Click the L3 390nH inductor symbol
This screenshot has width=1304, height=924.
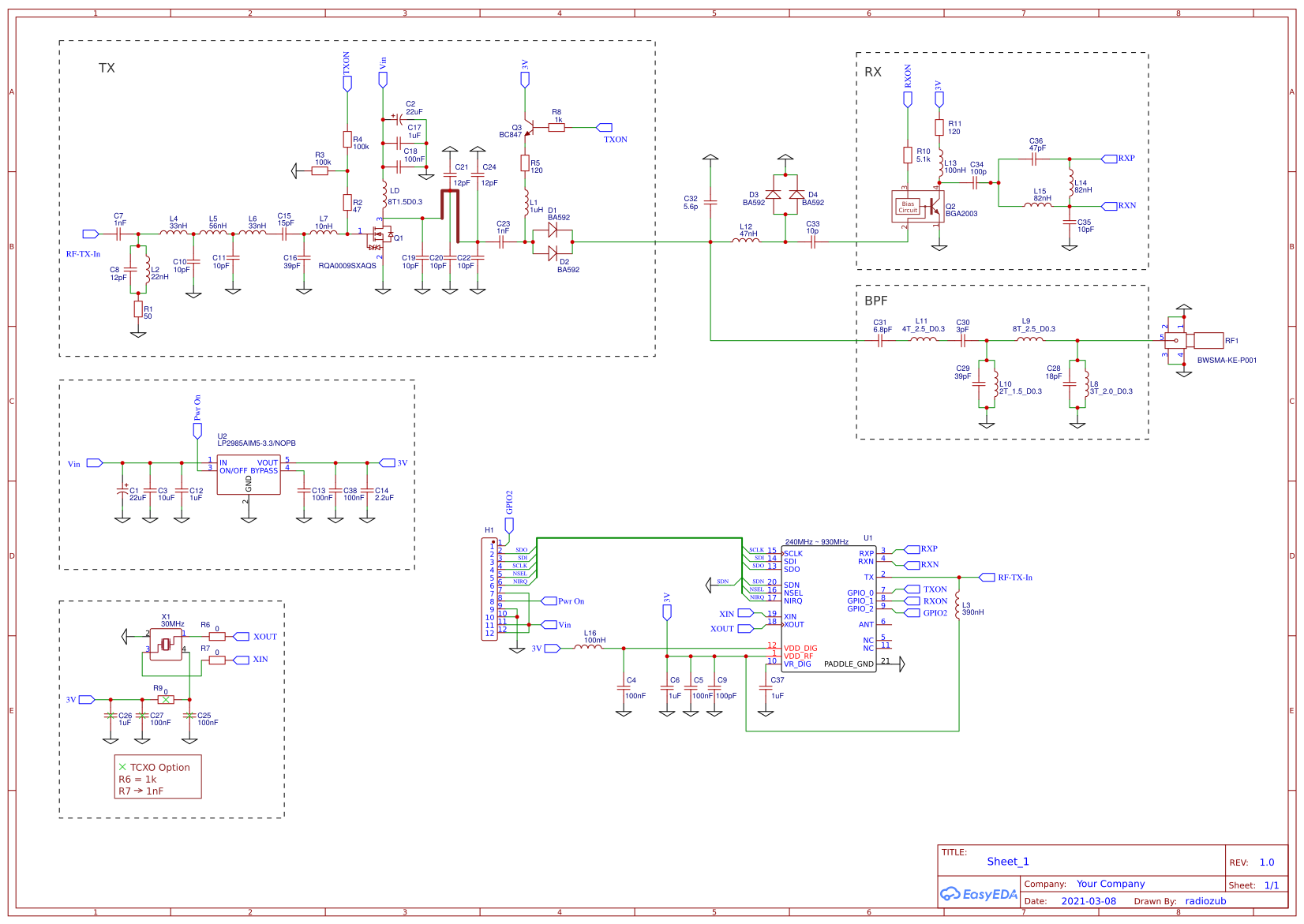click(x=958, y=606)
